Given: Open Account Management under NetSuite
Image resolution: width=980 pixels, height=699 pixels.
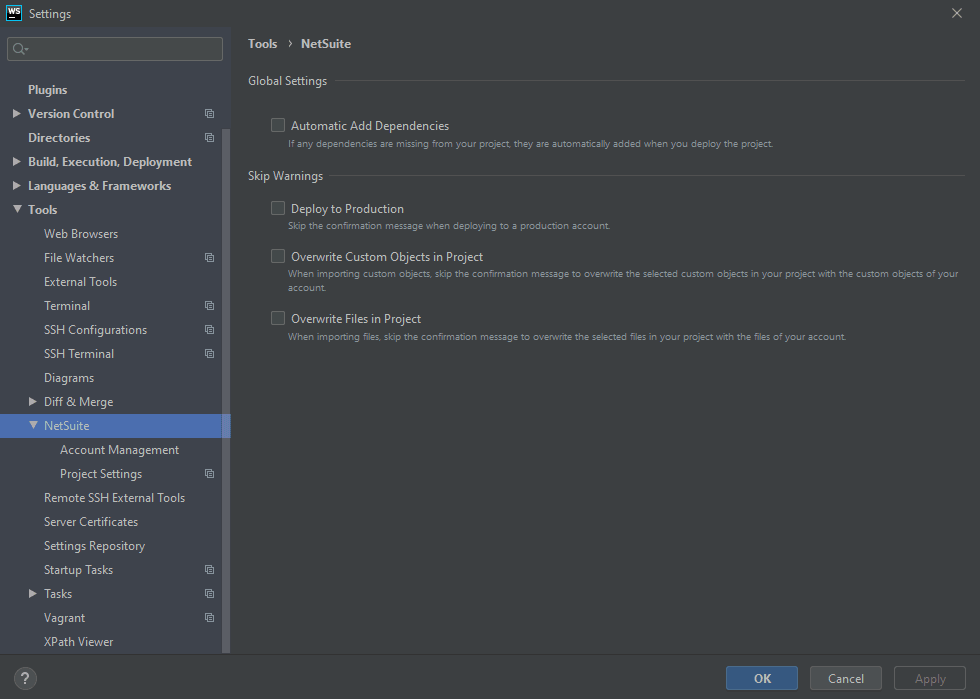Looking at the screenshot, I should pos(119,450).
